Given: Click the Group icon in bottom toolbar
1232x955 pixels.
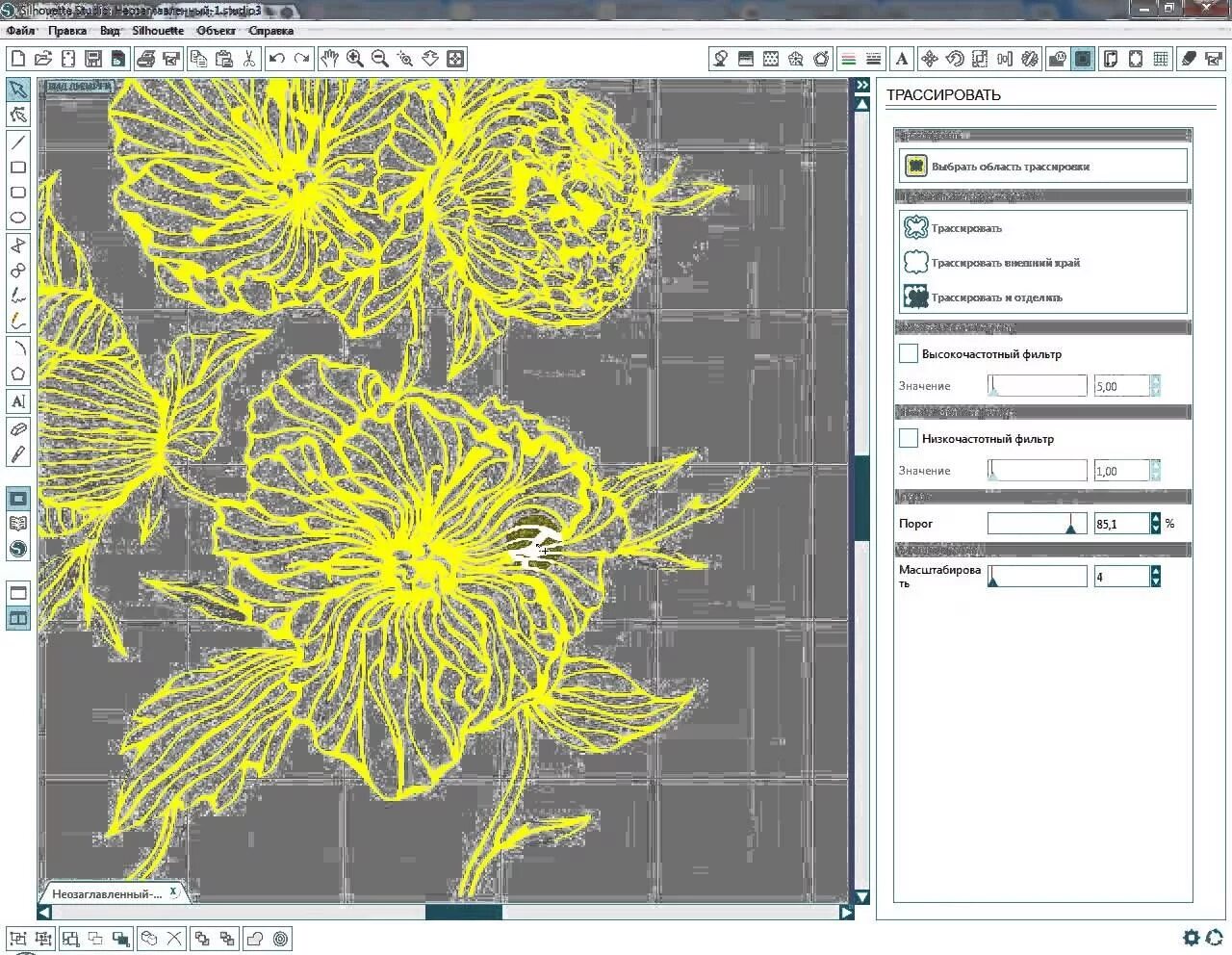Looking at the screenshot, I should (18, 939).
